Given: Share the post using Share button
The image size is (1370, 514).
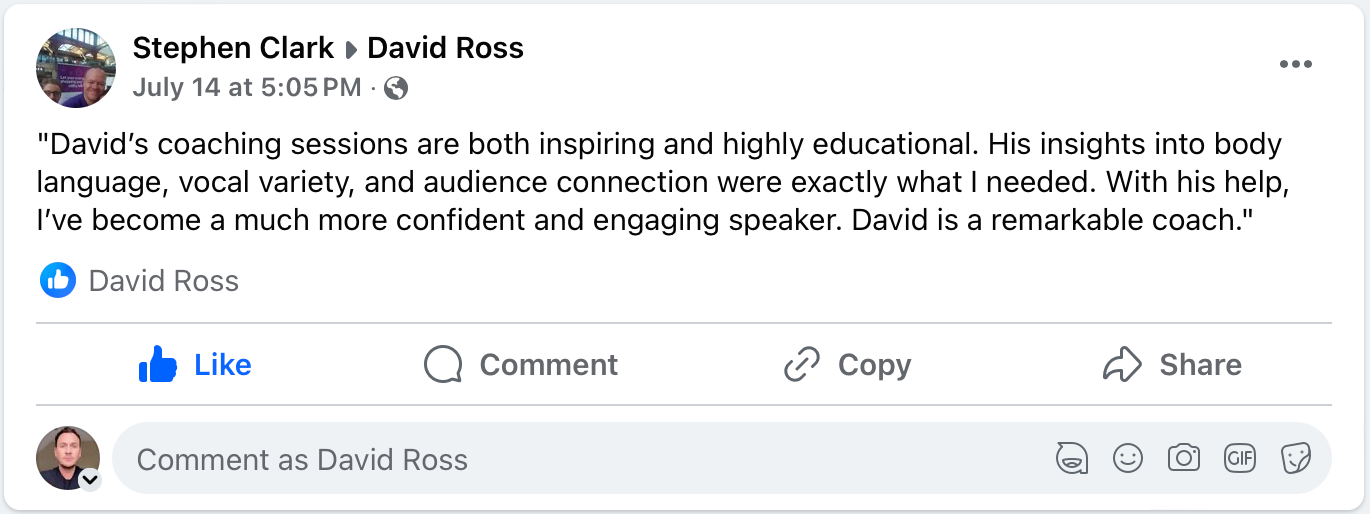Looking at the screenshot, I should [x=1172, y=365].
